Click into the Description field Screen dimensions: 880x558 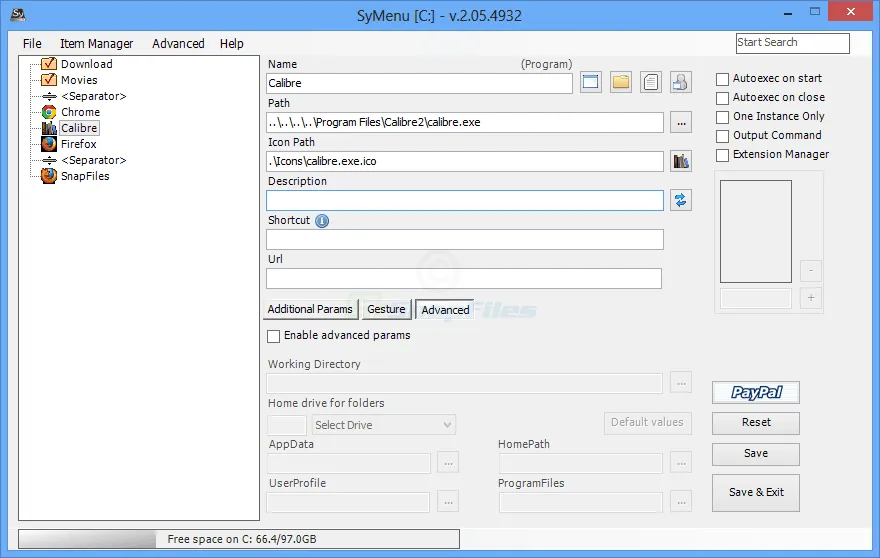465,200
